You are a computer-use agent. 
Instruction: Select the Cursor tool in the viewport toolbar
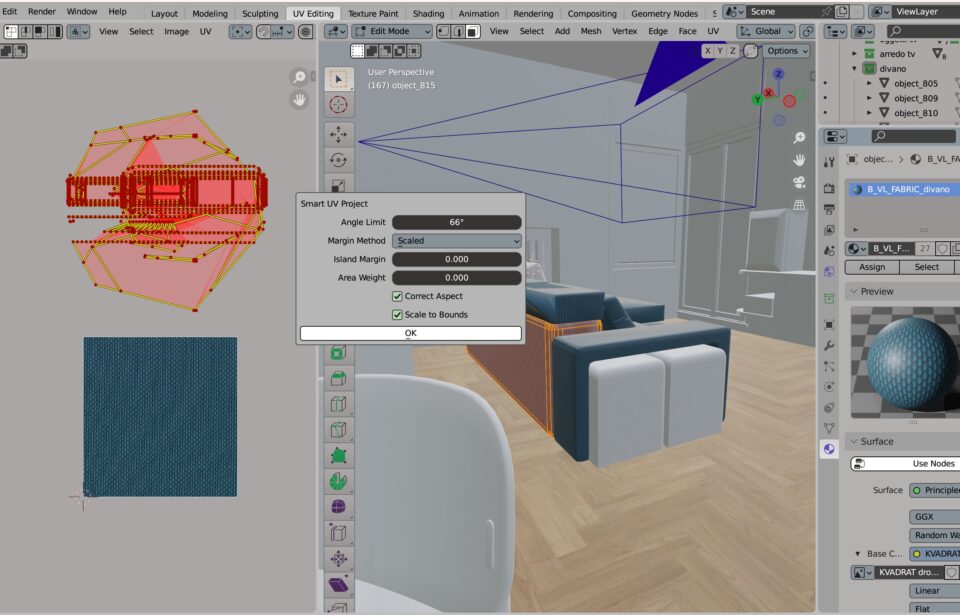click(339, 104)
